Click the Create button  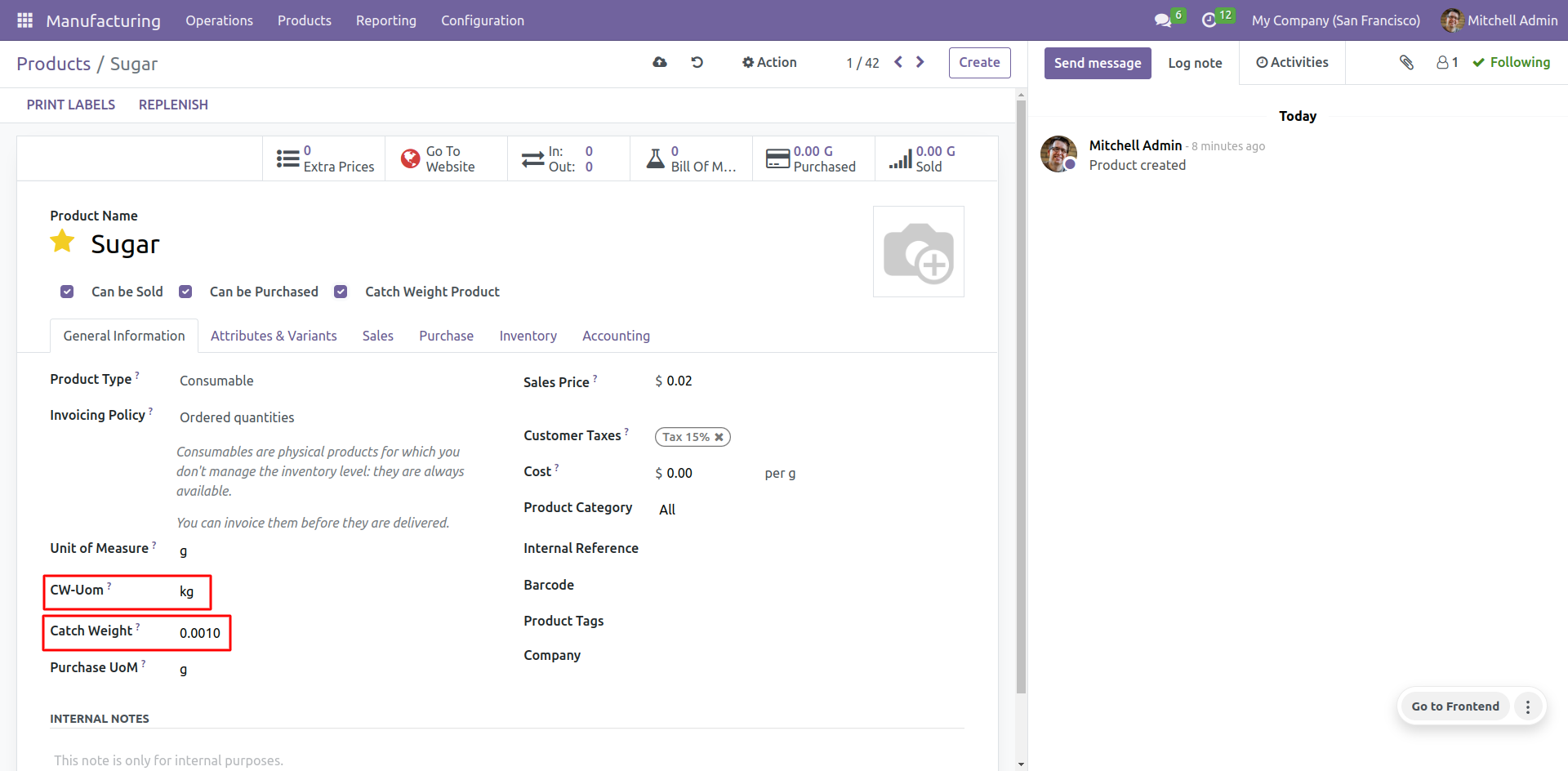pyautogui.click(x=979, y=63)
